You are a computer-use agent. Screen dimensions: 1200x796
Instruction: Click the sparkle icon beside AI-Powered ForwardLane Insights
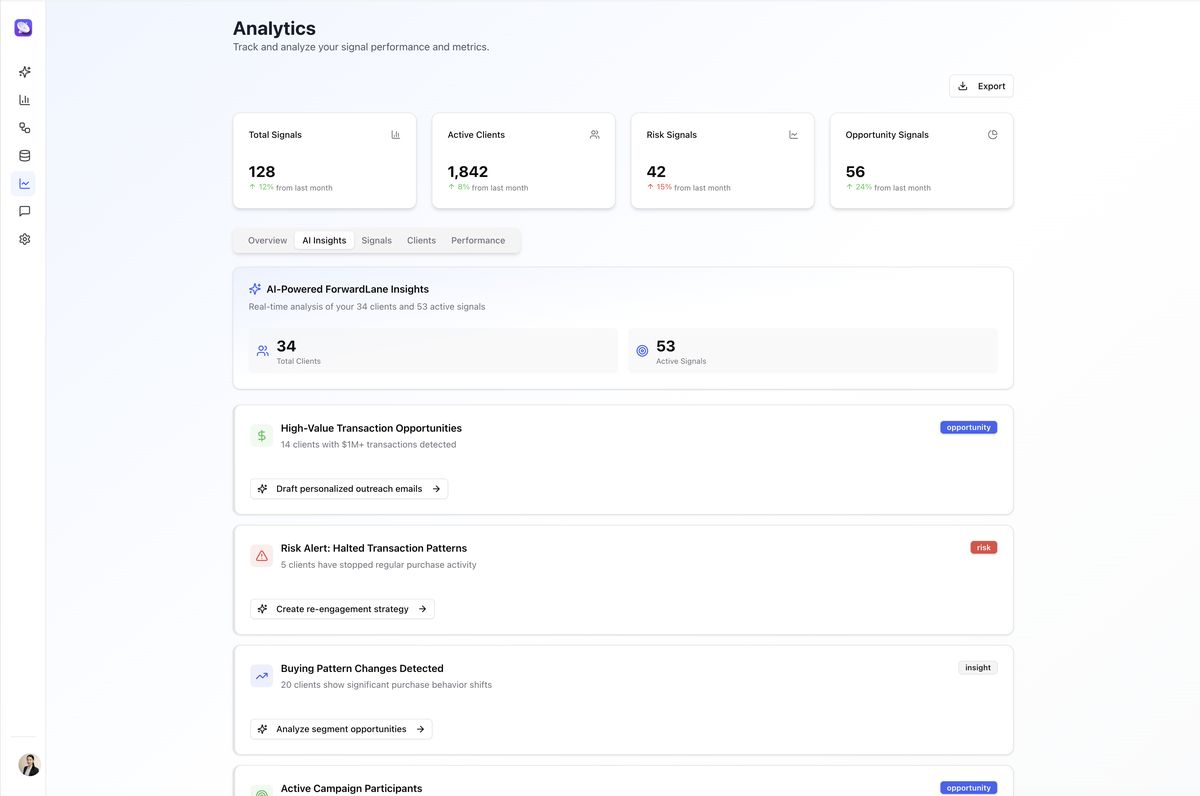[x=255, y=289]
